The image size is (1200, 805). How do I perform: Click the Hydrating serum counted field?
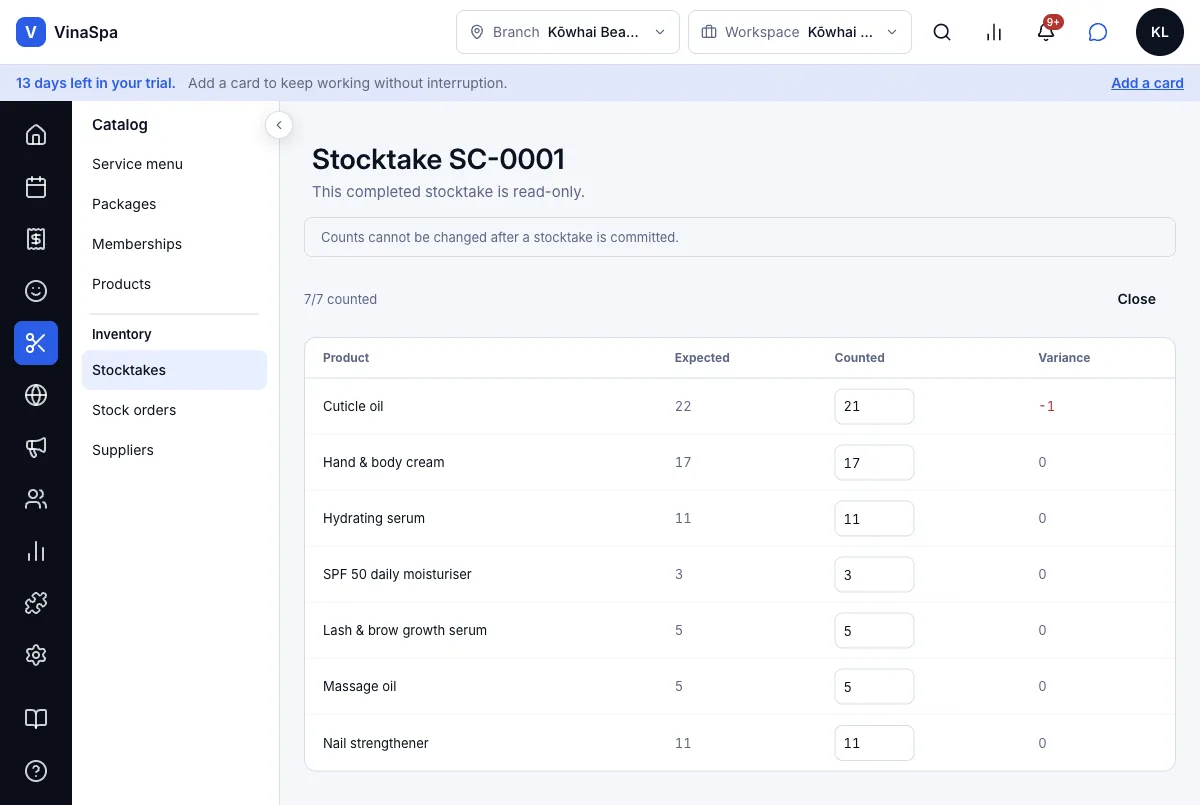874,518
